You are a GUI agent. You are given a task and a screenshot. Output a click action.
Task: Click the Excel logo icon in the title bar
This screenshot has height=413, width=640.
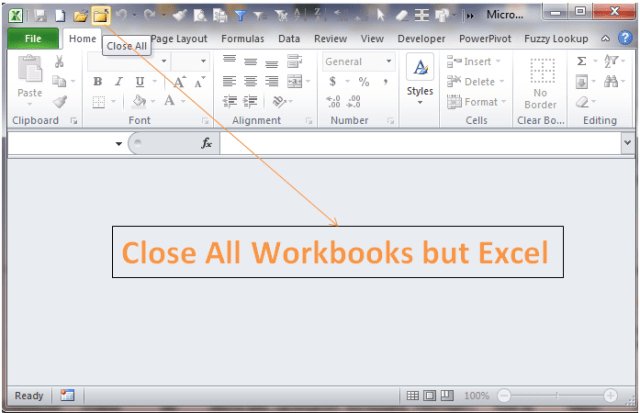[16, 16]
